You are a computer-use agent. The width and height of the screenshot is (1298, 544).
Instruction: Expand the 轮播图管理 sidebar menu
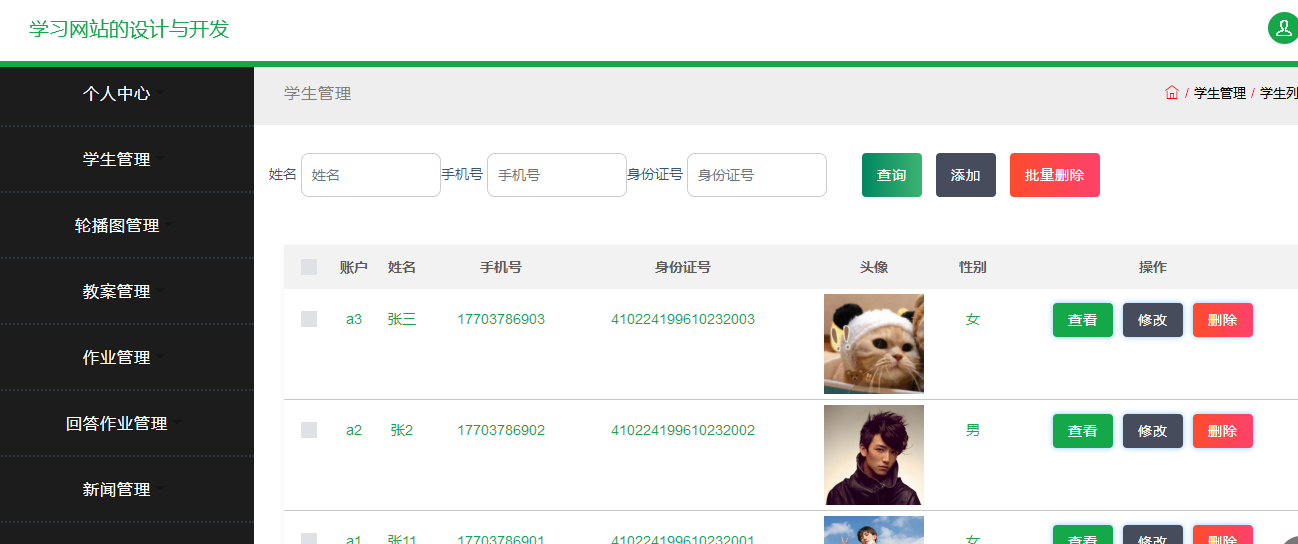pyautogui.click(x=127, y=225)
